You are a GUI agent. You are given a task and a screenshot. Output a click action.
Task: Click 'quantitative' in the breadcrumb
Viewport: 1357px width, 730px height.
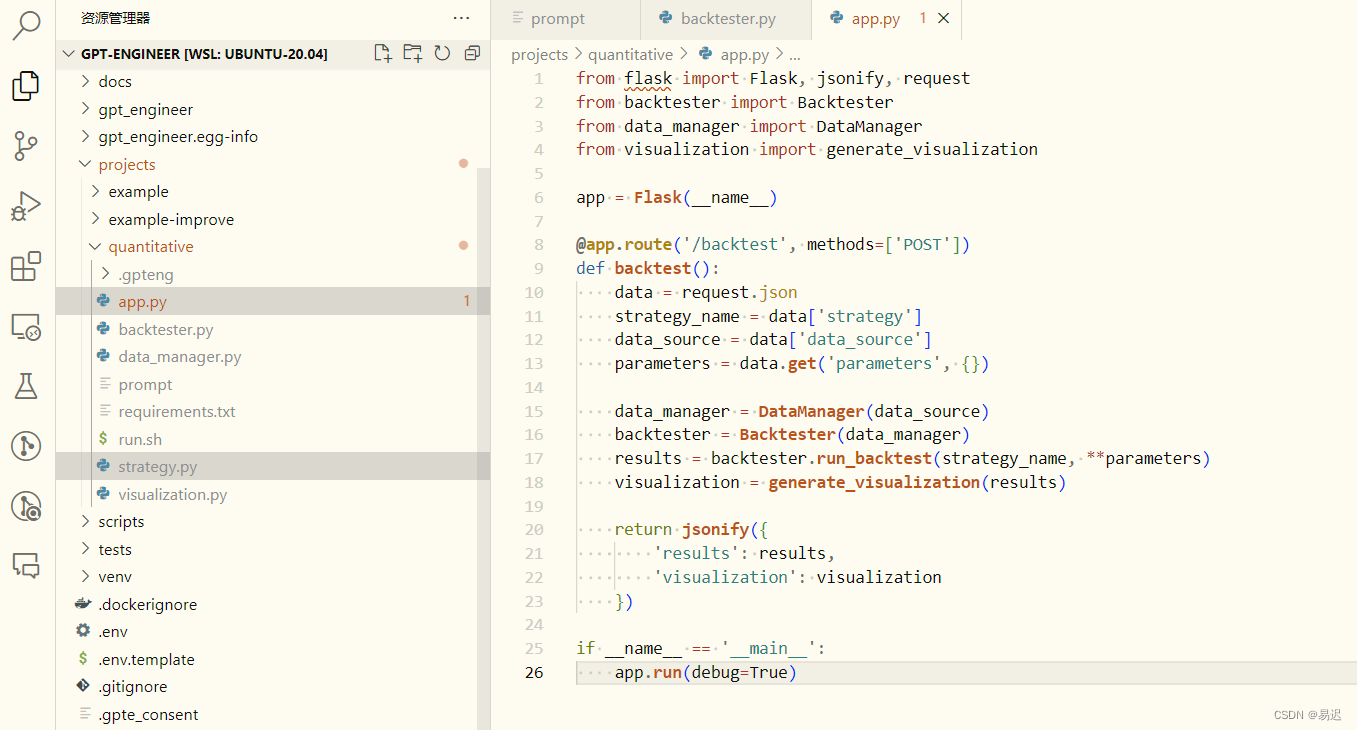(x=630, y=55)
